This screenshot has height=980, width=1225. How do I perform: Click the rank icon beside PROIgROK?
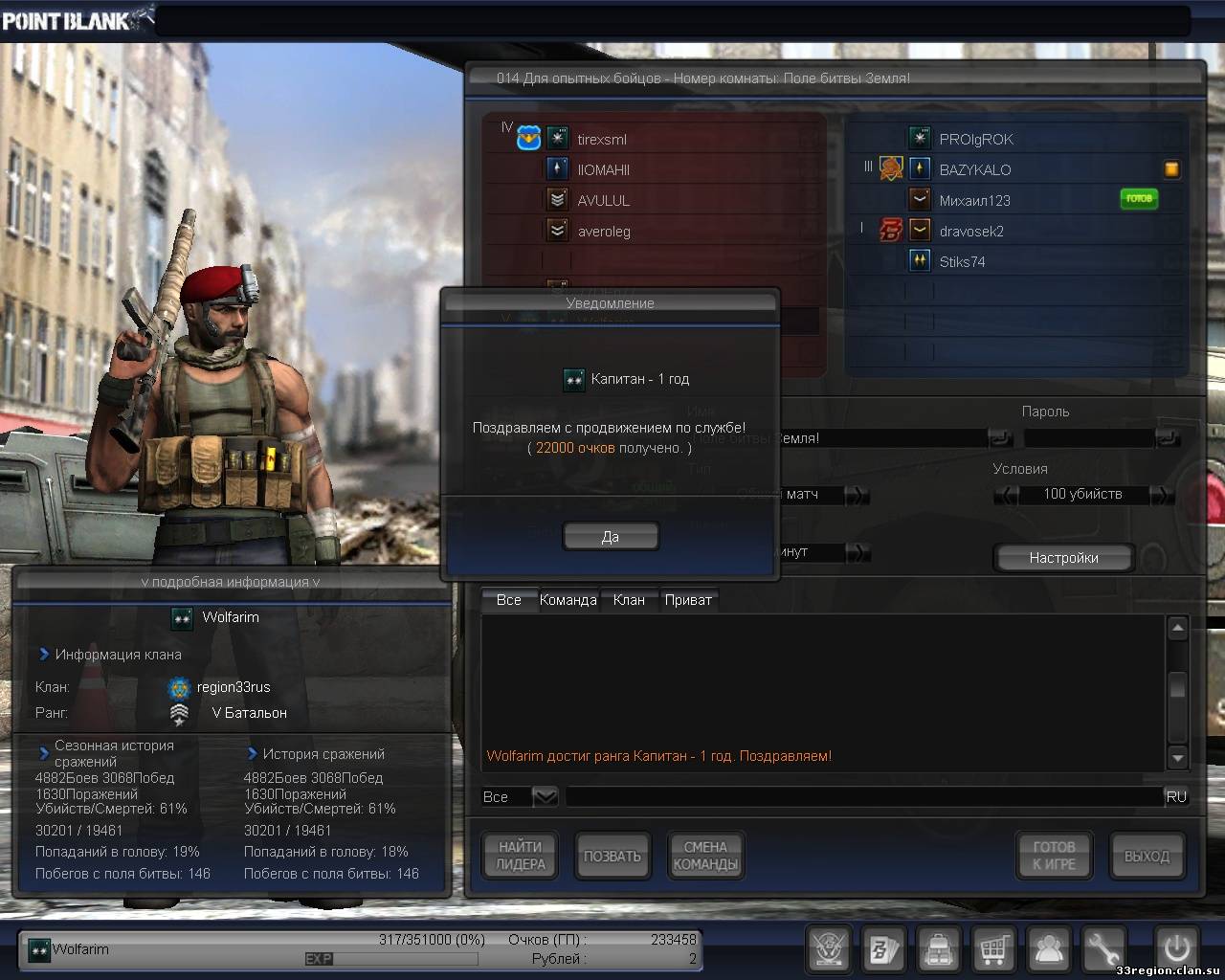click(920, 139)
